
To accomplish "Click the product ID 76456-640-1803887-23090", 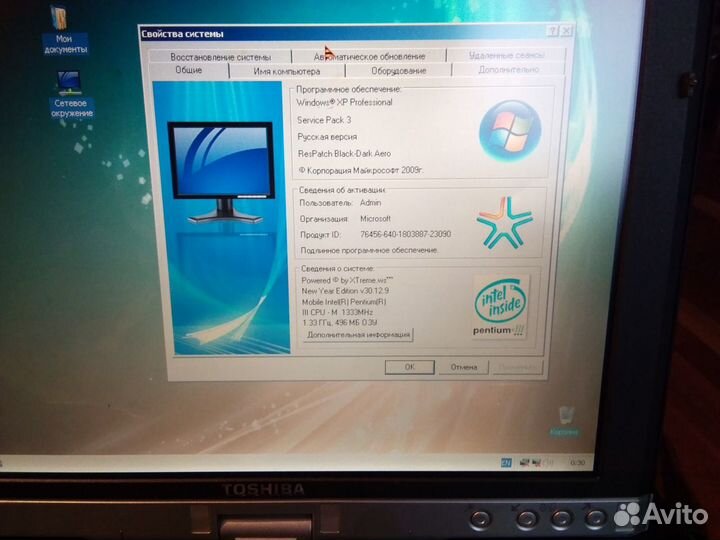I will (x=405, y=234).
